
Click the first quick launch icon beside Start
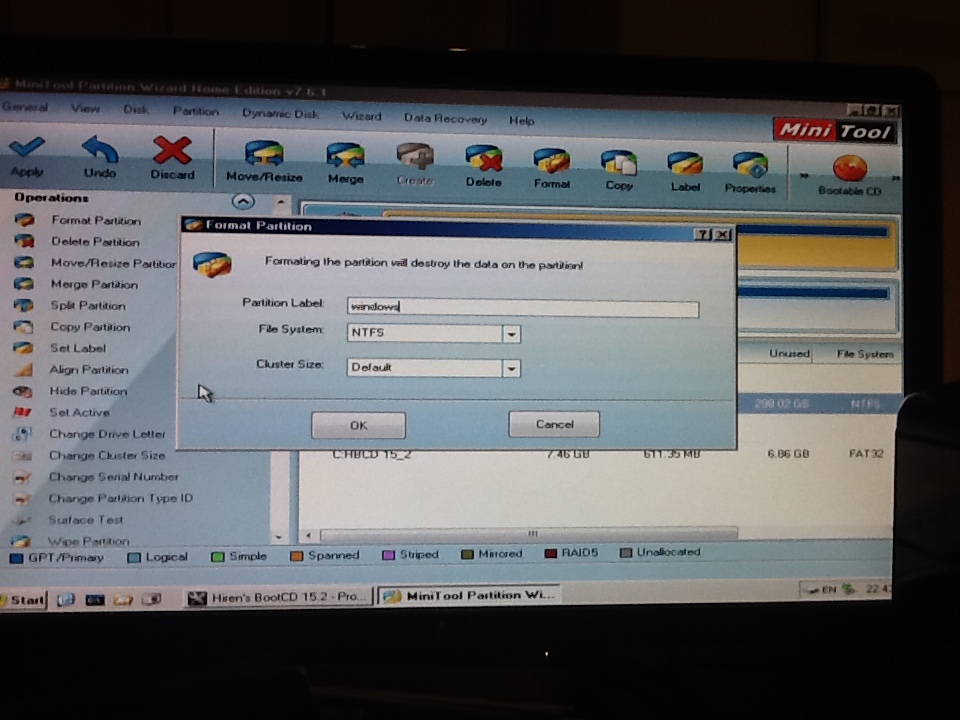click(66, 600)
